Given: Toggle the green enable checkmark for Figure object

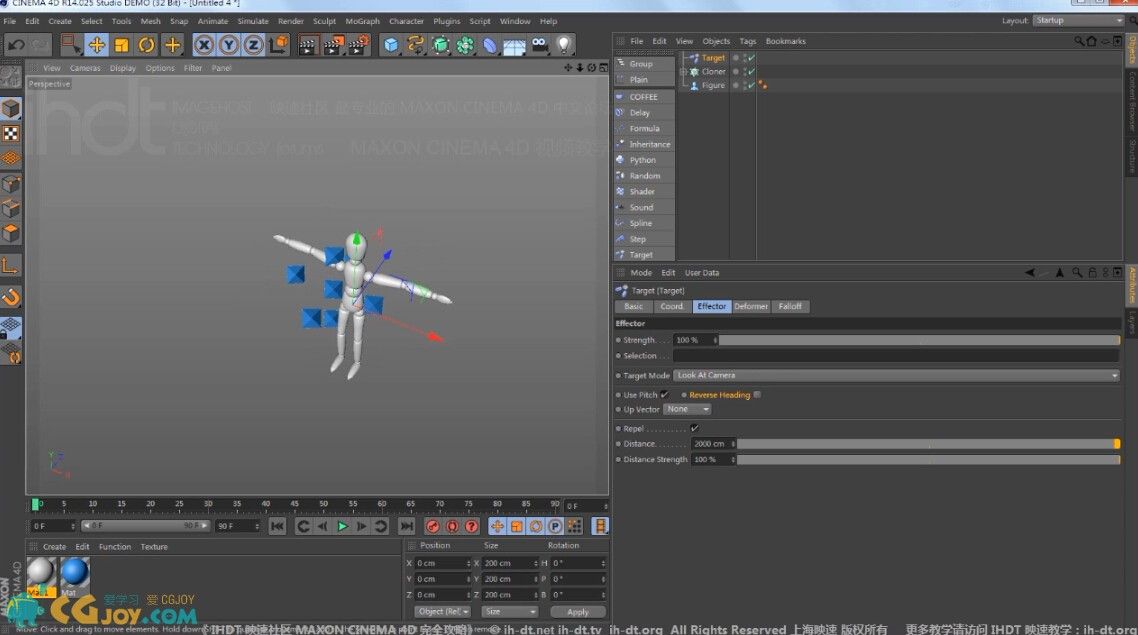Looking at the screenshot, I should pyautogui.click(x=751, y=86).
